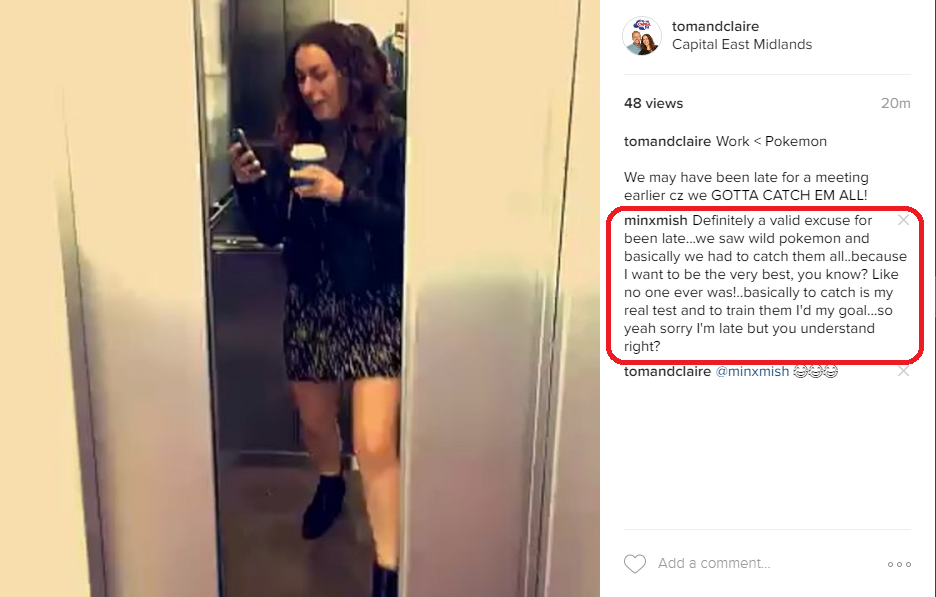Click the laughing emojis in reply
Viewport: 936px width, 597px height.
click(815, 371)
